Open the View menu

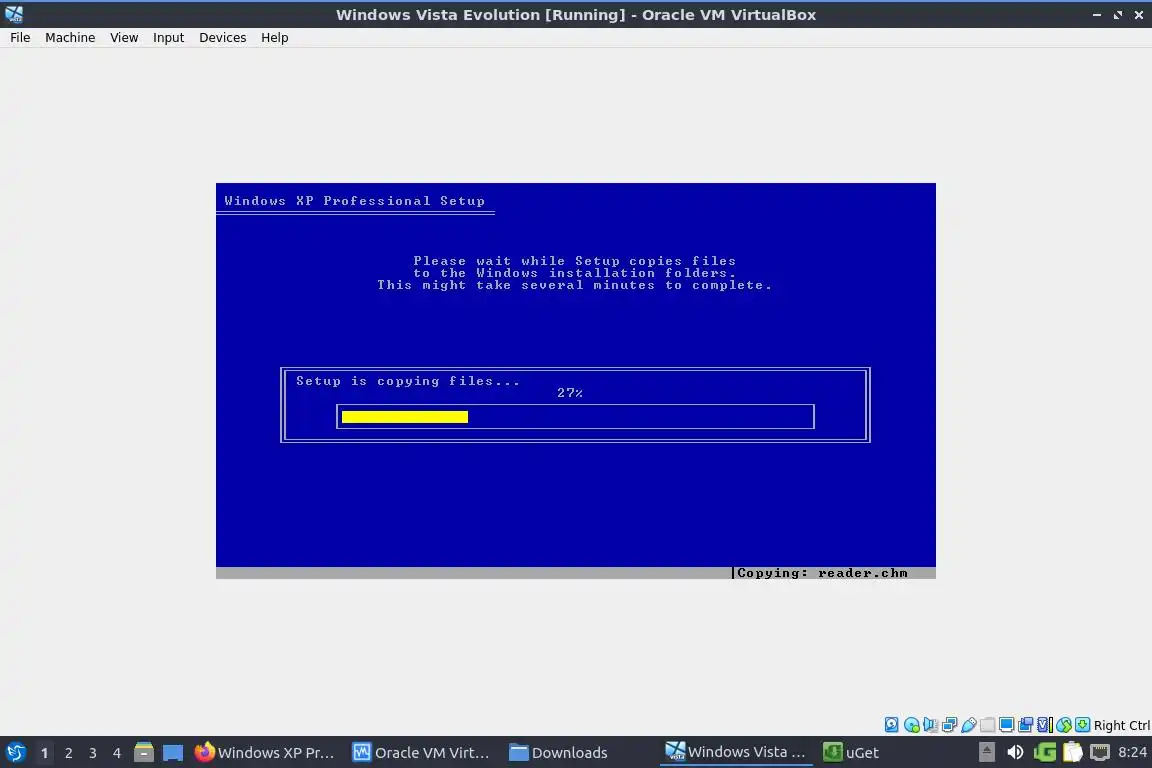click(x=124, y=37)
